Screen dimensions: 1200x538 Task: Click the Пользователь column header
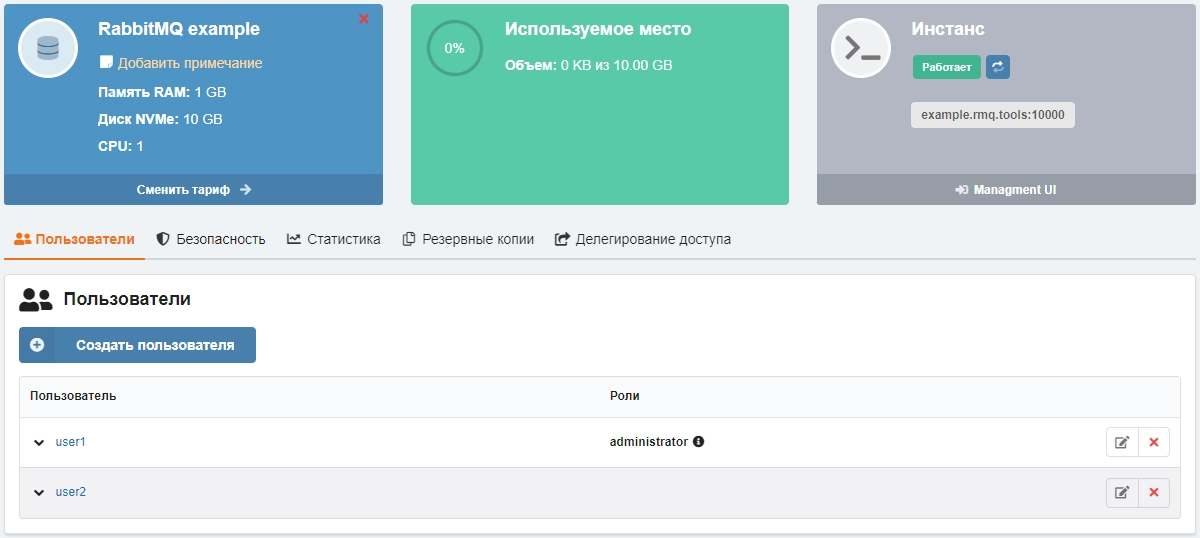[73, 396]
